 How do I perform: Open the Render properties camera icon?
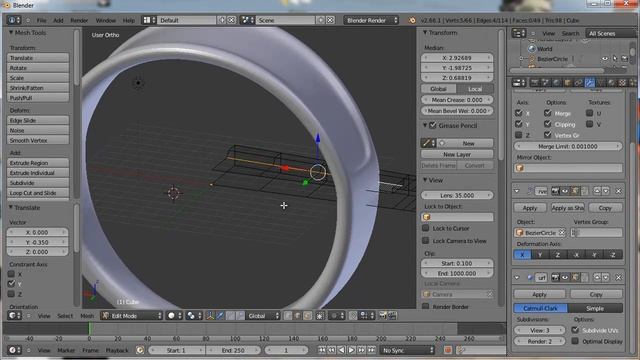(x=535, y=83)
